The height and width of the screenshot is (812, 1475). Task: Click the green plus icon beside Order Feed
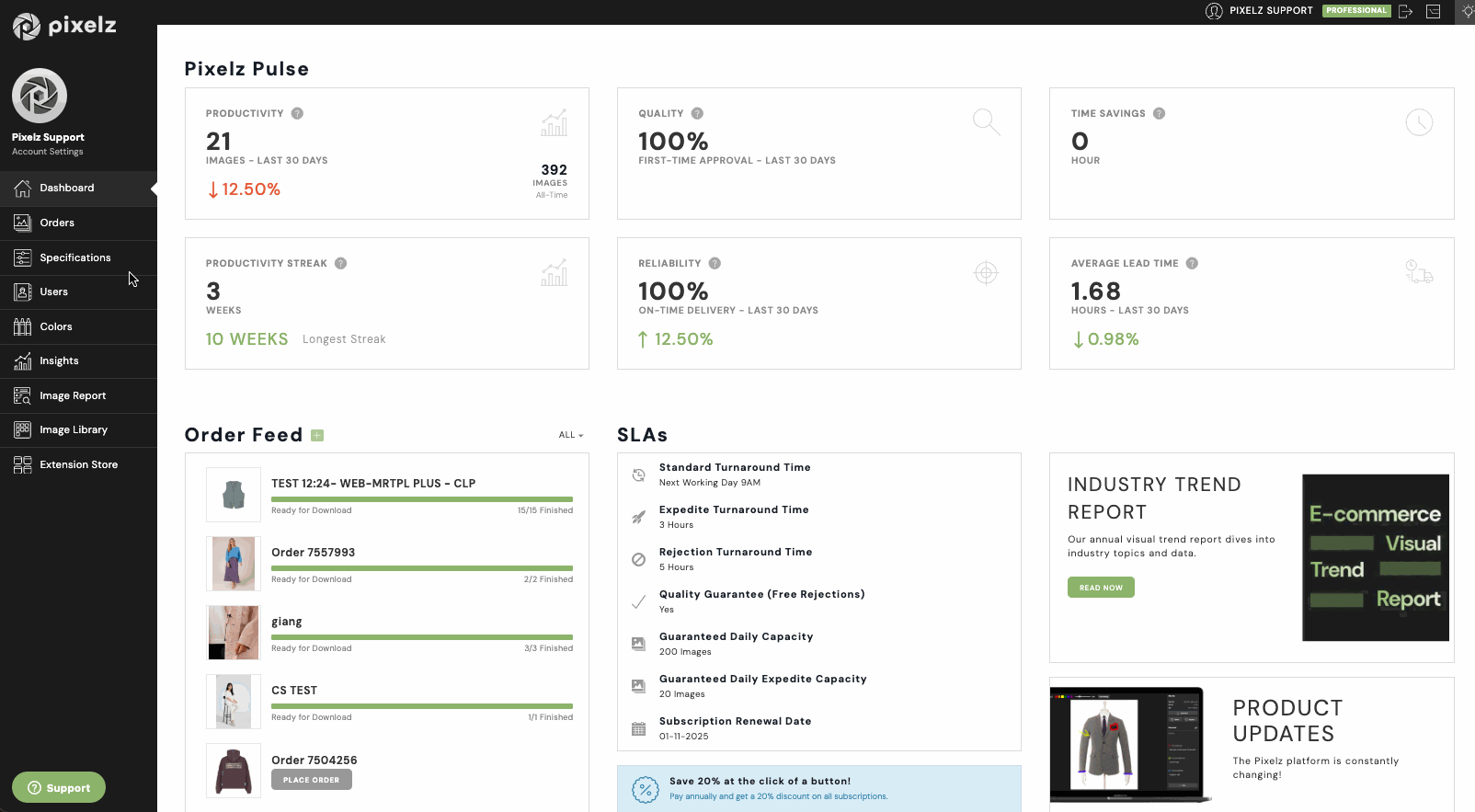click(317, 435)
